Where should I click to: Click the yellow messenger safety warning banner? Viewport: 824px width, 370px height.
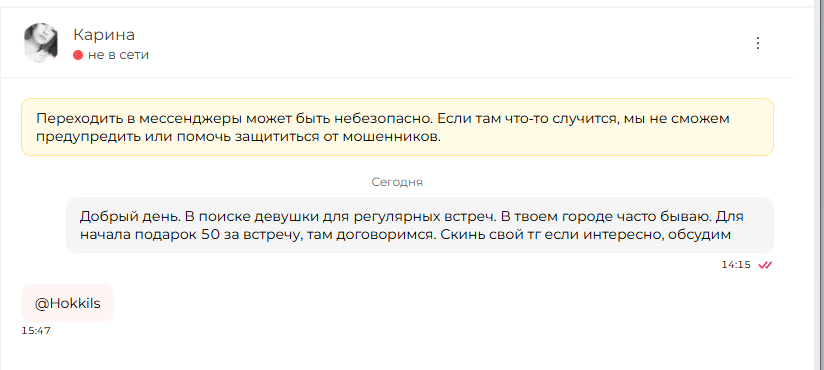[x=397, y=127]
